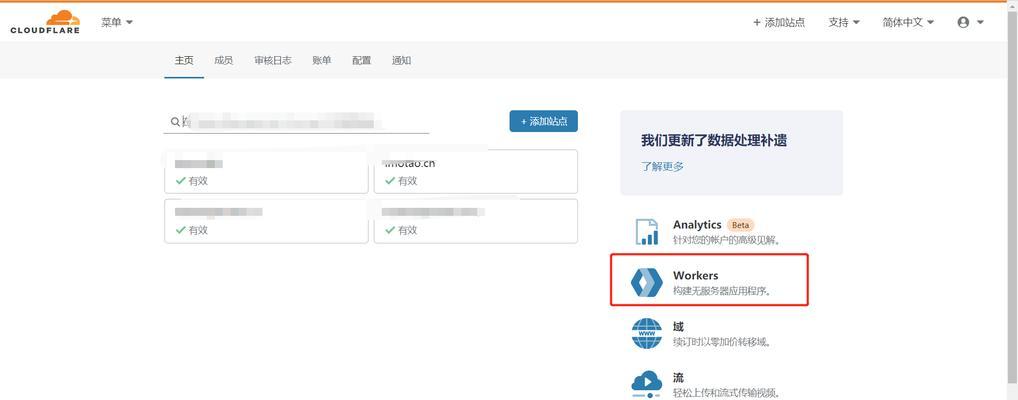The width and height of the screenshot is (1018, 400).
Task: Click 续订时以零加价转移域 description text
Action: [723, 342]
